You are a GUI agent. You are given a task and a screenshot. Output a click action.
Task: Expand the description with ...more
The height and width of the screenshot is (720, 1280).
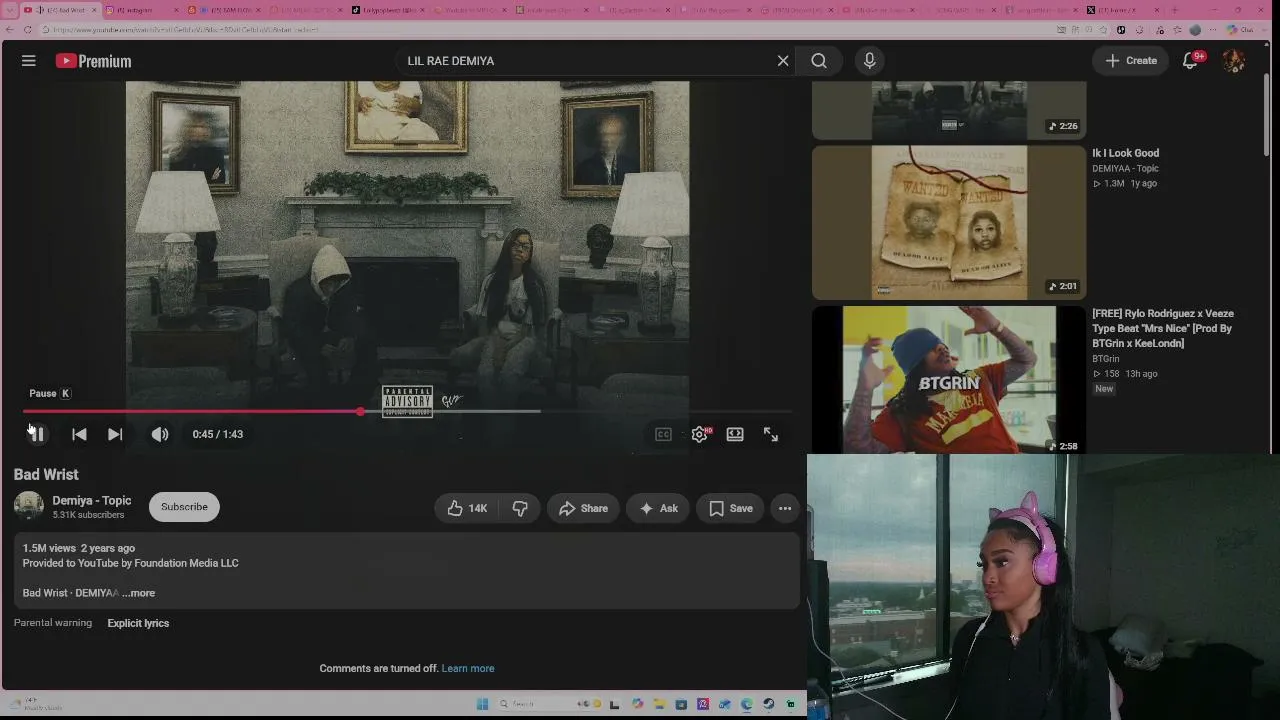(139, 593)
